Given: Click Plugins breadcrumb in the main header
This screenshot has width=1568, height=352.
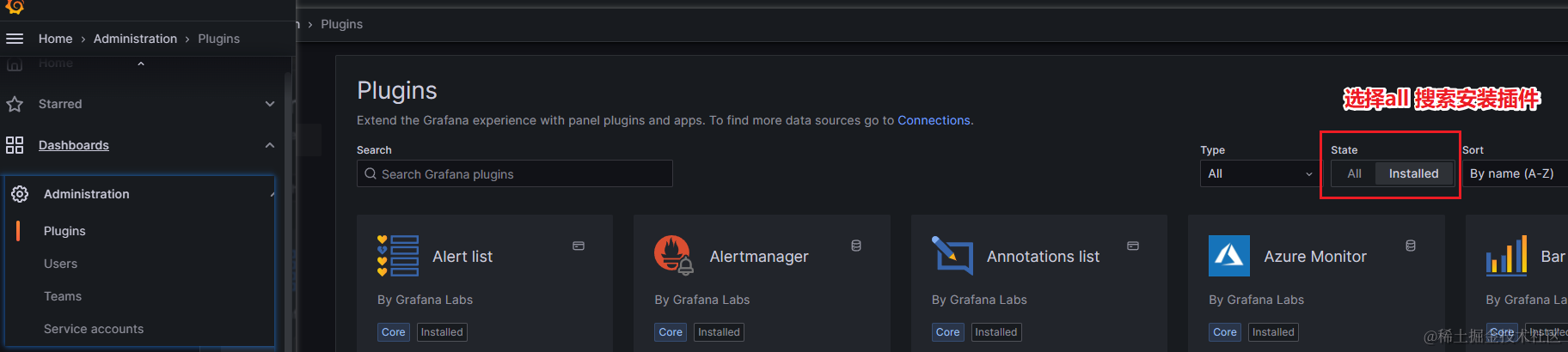Looking at the screenshot, I should 341,24.
